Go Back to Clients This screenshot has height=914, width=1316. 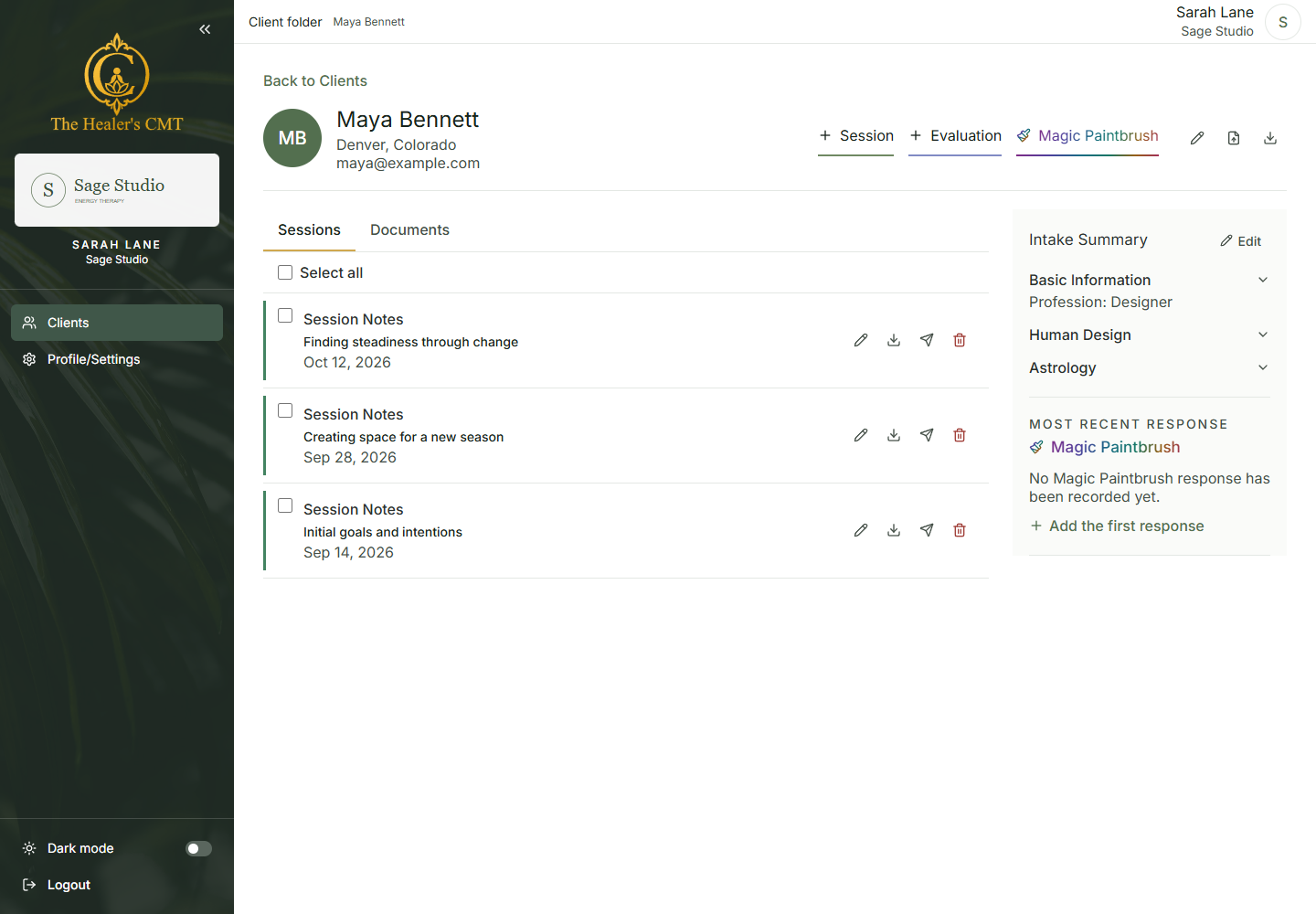315,80
